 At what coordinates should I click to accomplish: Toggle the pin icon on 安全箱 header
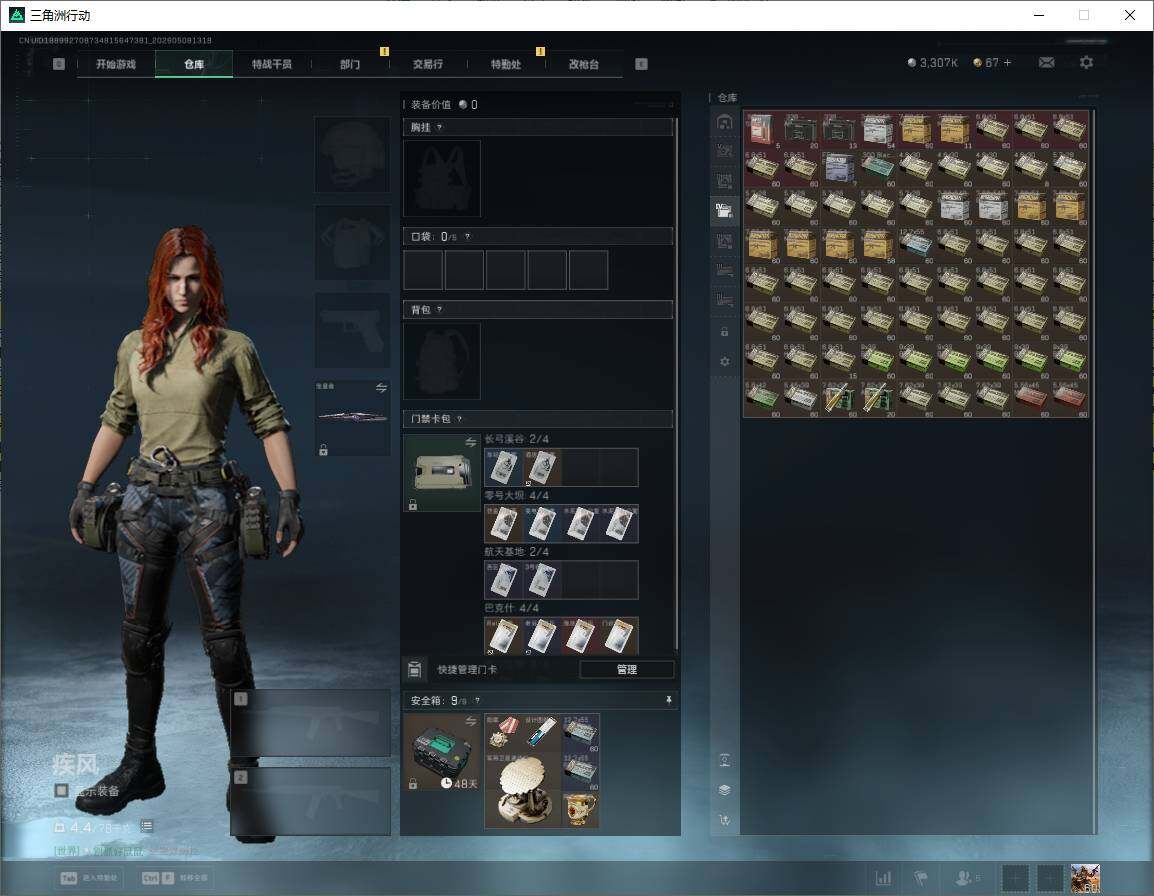(668, 700)
